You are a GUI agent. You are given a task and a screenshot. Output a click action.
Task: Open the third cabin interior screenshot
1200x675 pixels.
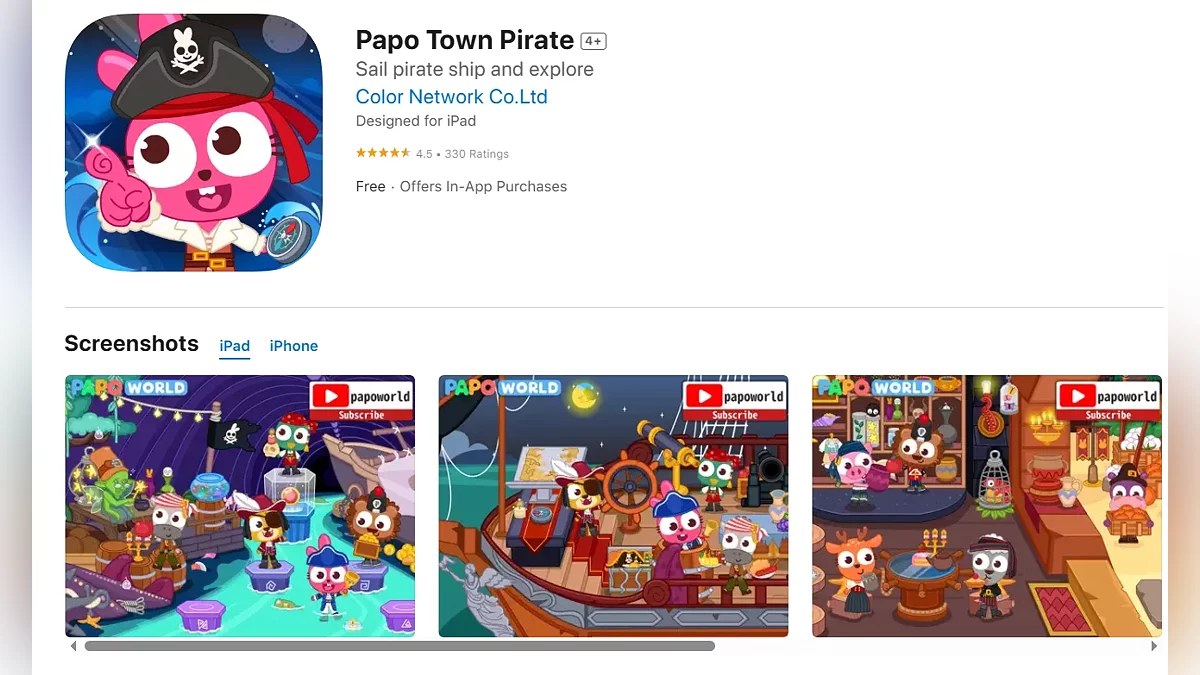coord(987,506)
